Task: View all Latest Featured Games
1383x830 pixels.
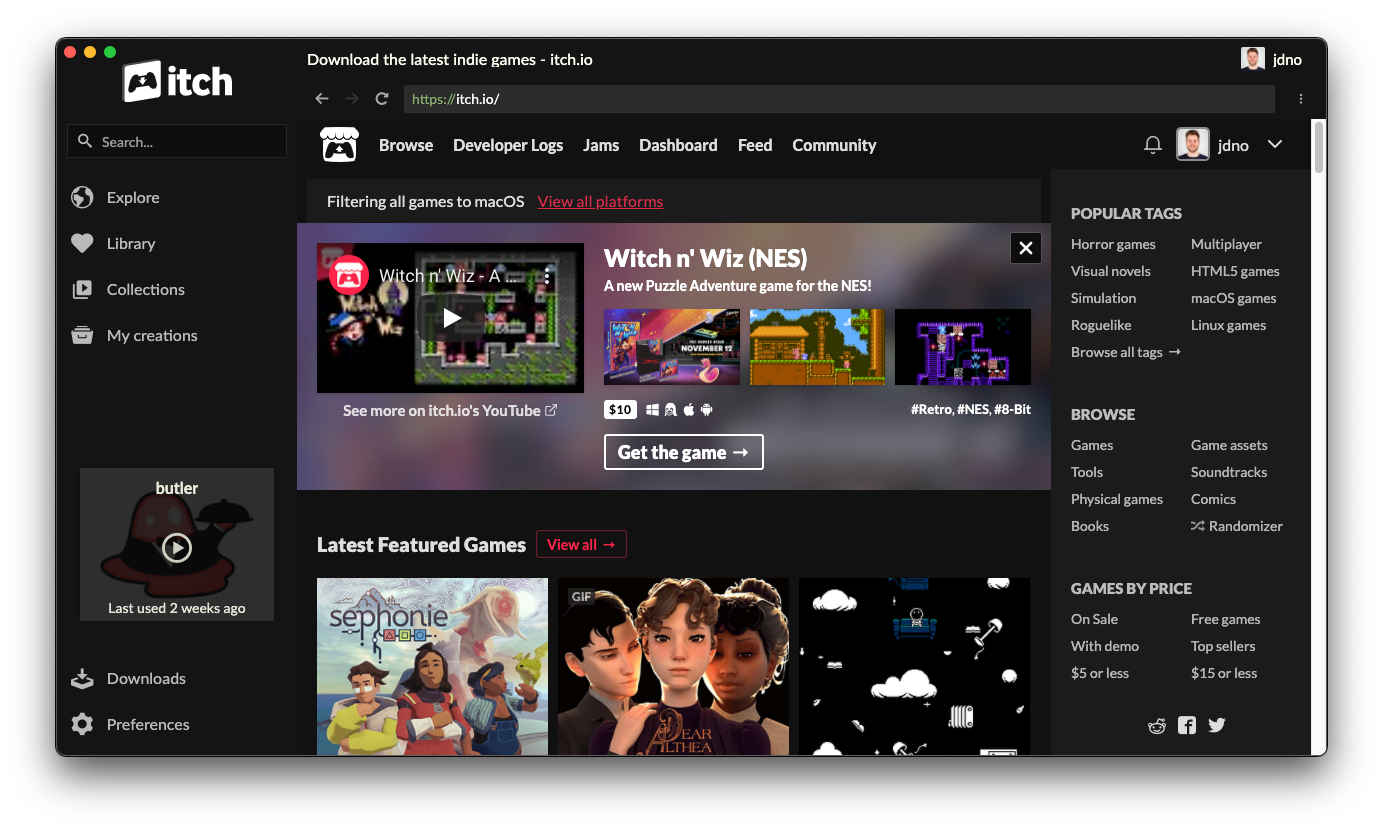Action: coord(581,544)
